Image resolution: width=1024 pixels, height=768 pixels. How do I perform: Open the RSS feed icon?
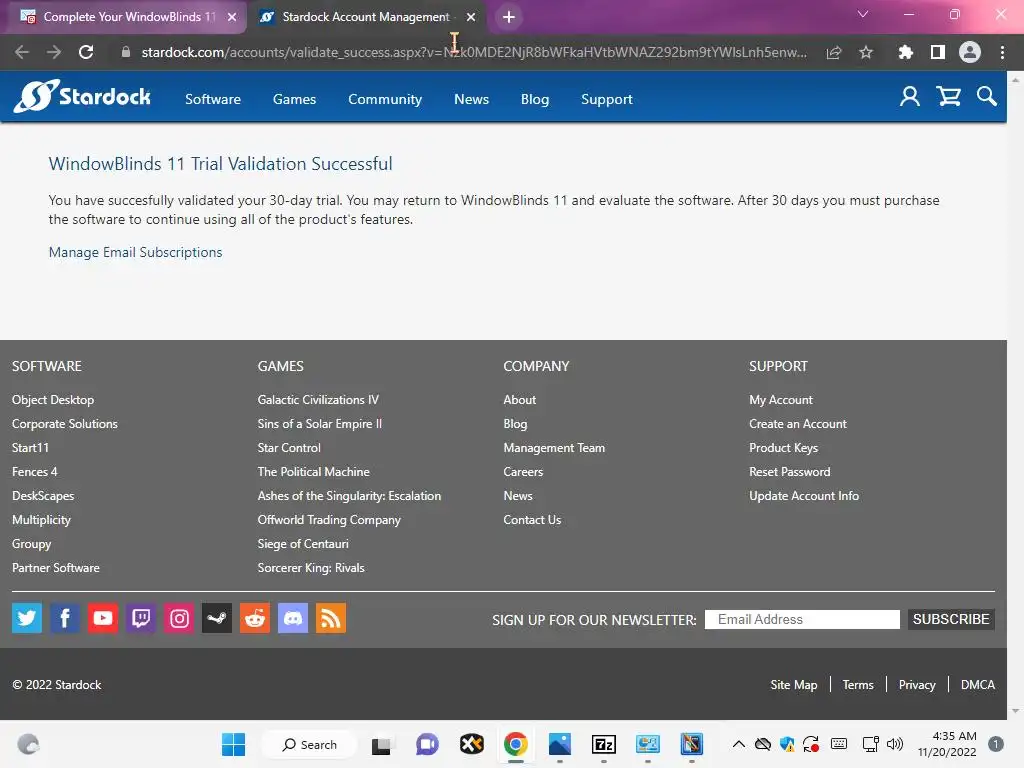point(331,618)
